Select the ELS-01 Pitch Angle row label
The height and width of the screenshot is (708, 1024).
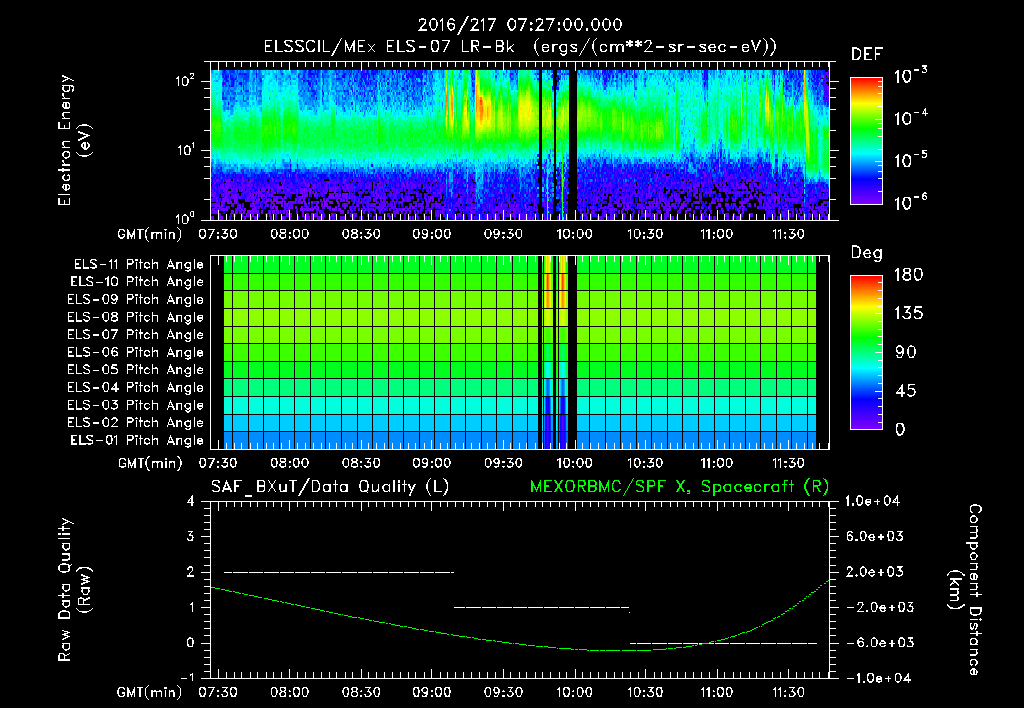(137, 441)
